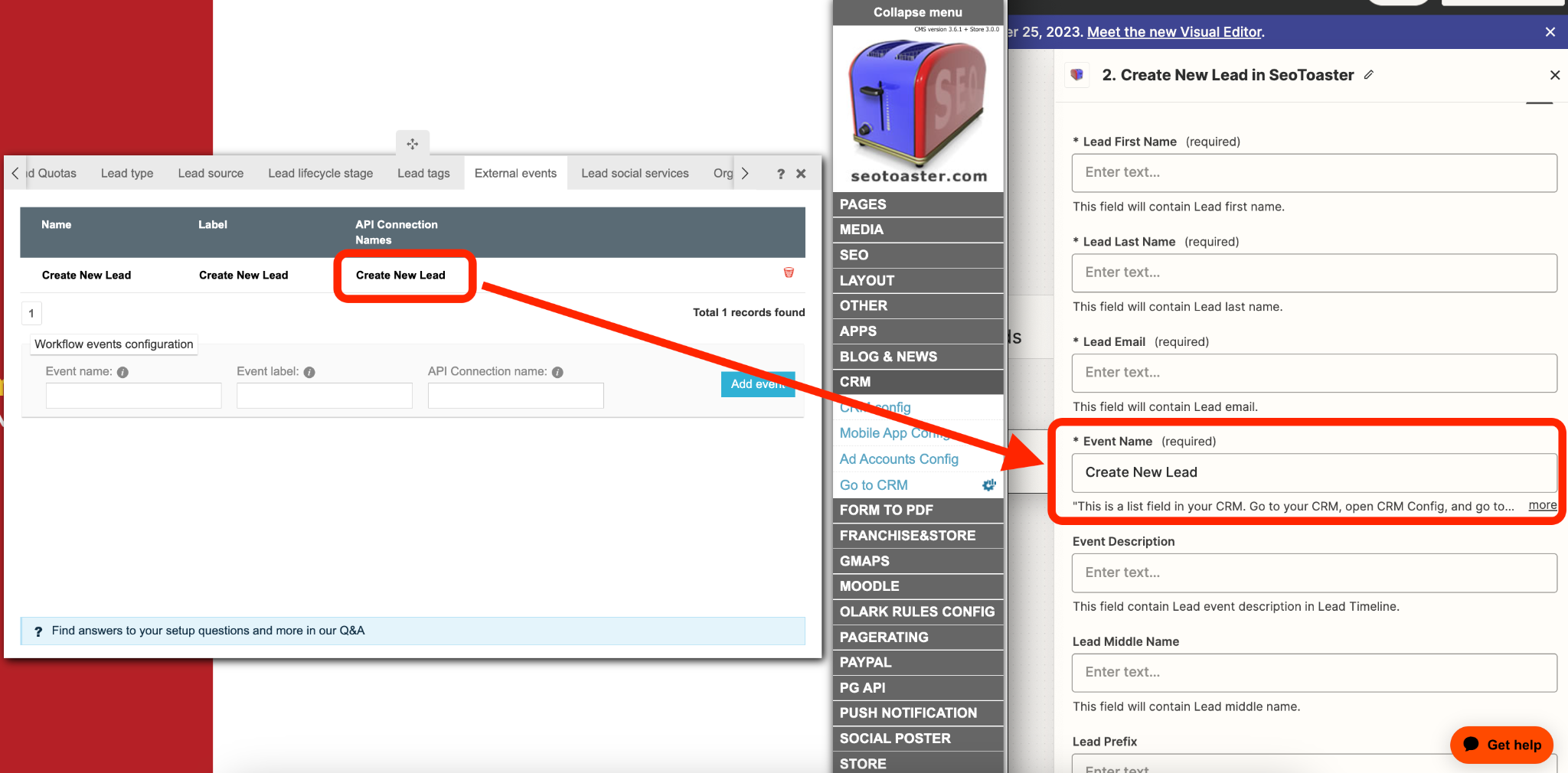Click the Create New Lead API connection name cell
The height and width of the screenshot is (773, 1568).
(400, 276)
